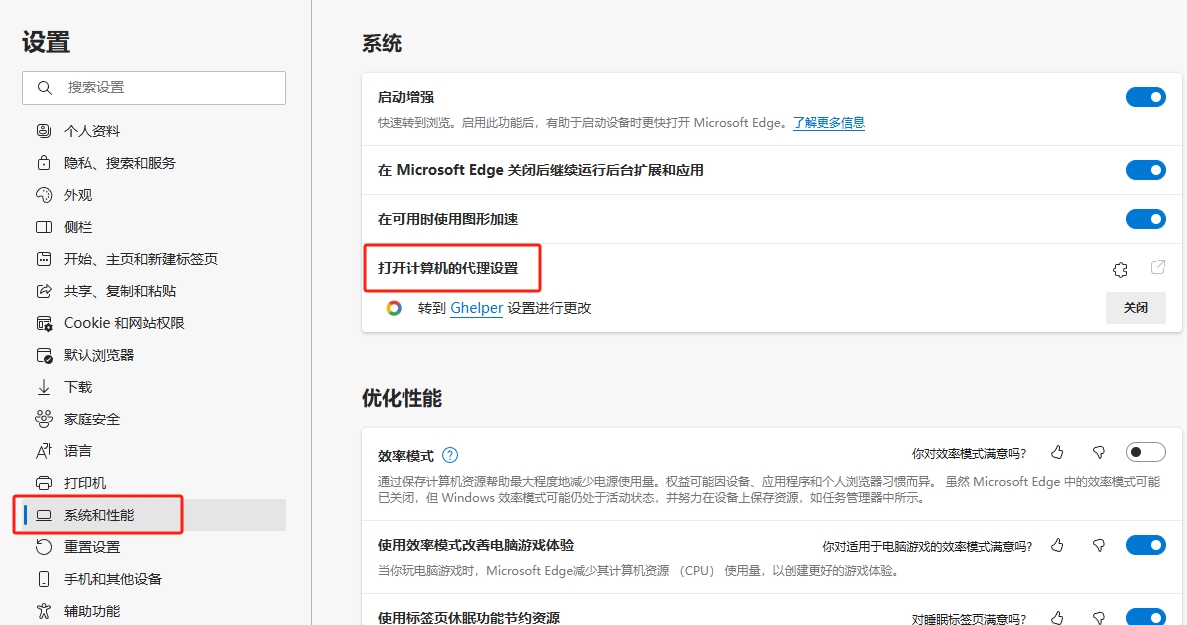
Task: Click the language icon beside 语言
Action: coord(44,451)
